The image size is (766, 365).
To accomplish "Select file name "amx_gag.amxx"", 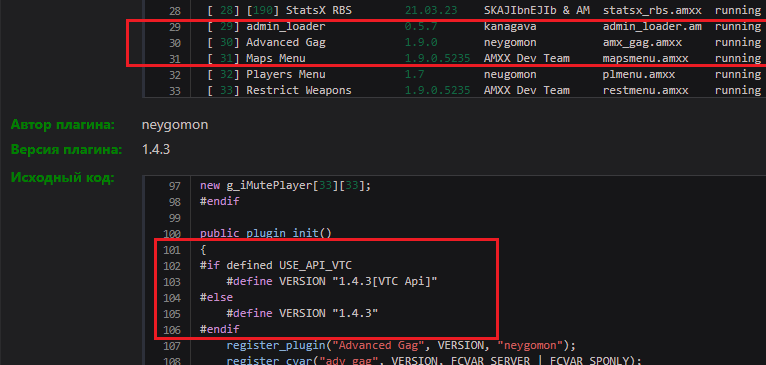I will click(642, 43).
